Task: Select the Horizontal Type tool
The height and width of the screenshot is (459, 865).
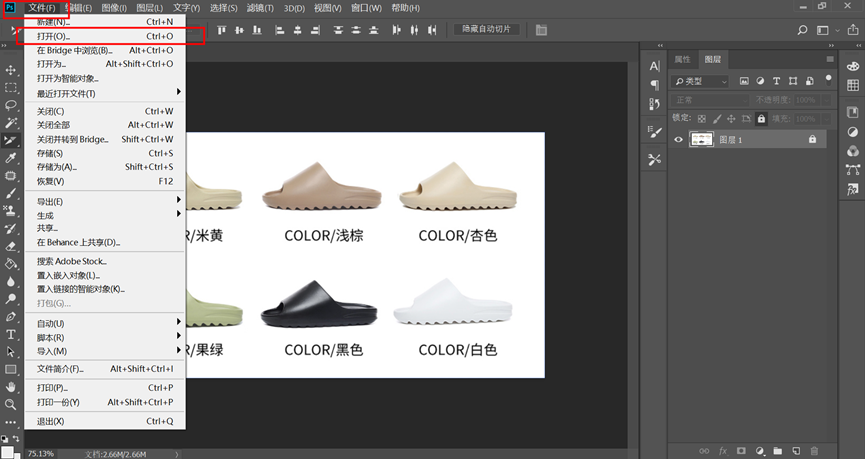Action: 11,334
